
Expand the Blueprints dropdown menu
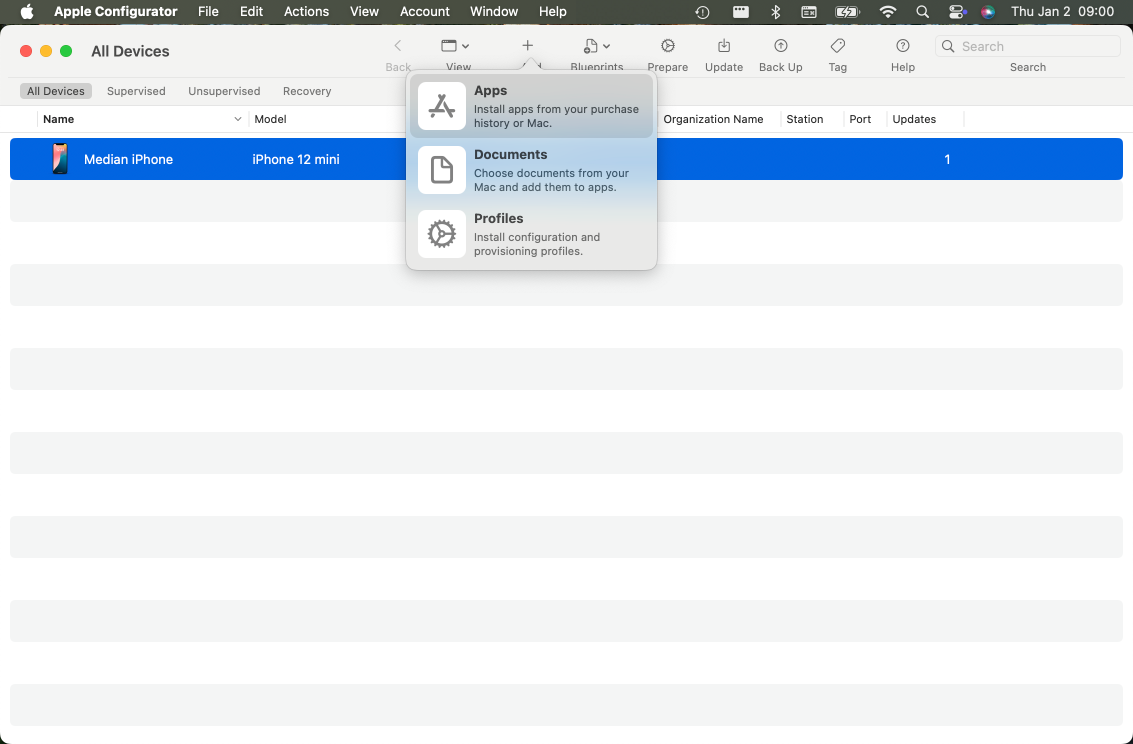597,46
